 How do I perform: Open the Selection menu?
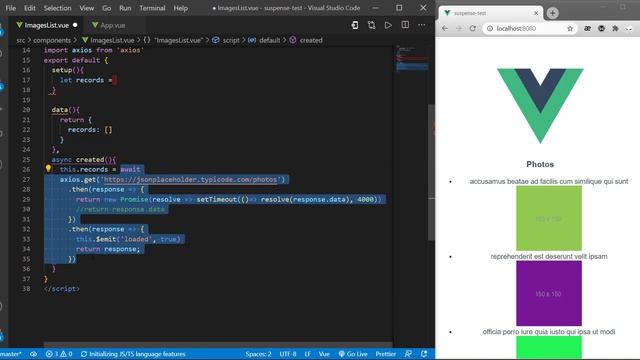pos(57,8)
